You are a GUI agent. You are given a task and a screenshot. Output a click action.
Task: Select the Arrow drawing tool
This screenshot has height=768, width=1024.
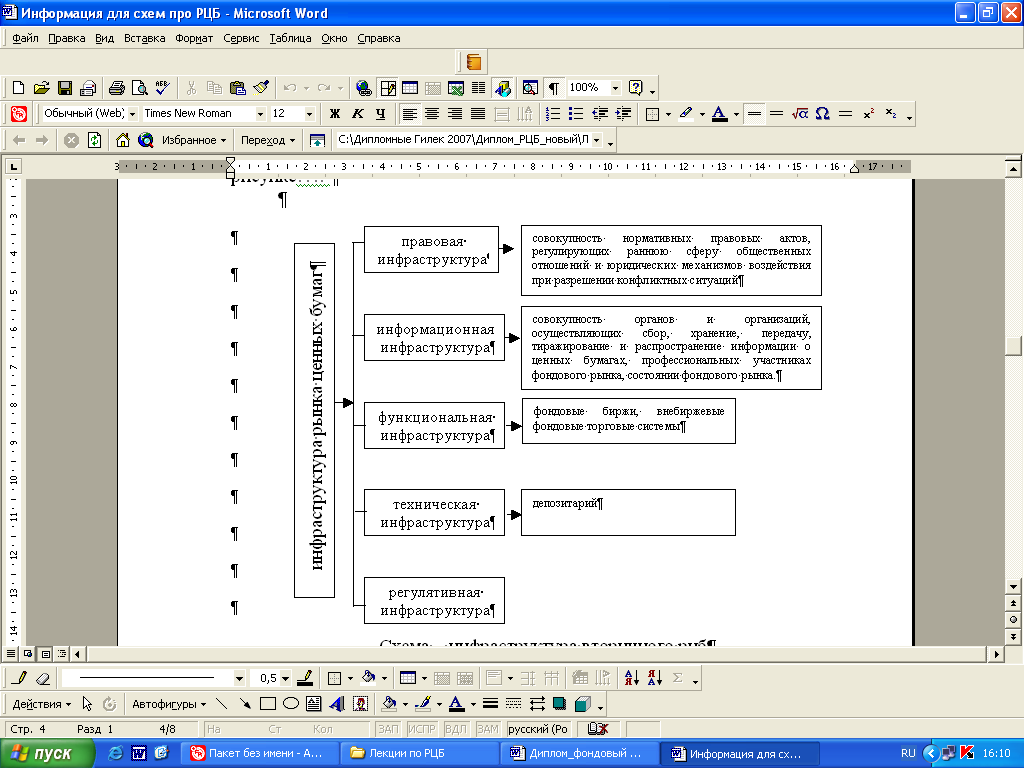pyautogui.click(x=245, y=703)
